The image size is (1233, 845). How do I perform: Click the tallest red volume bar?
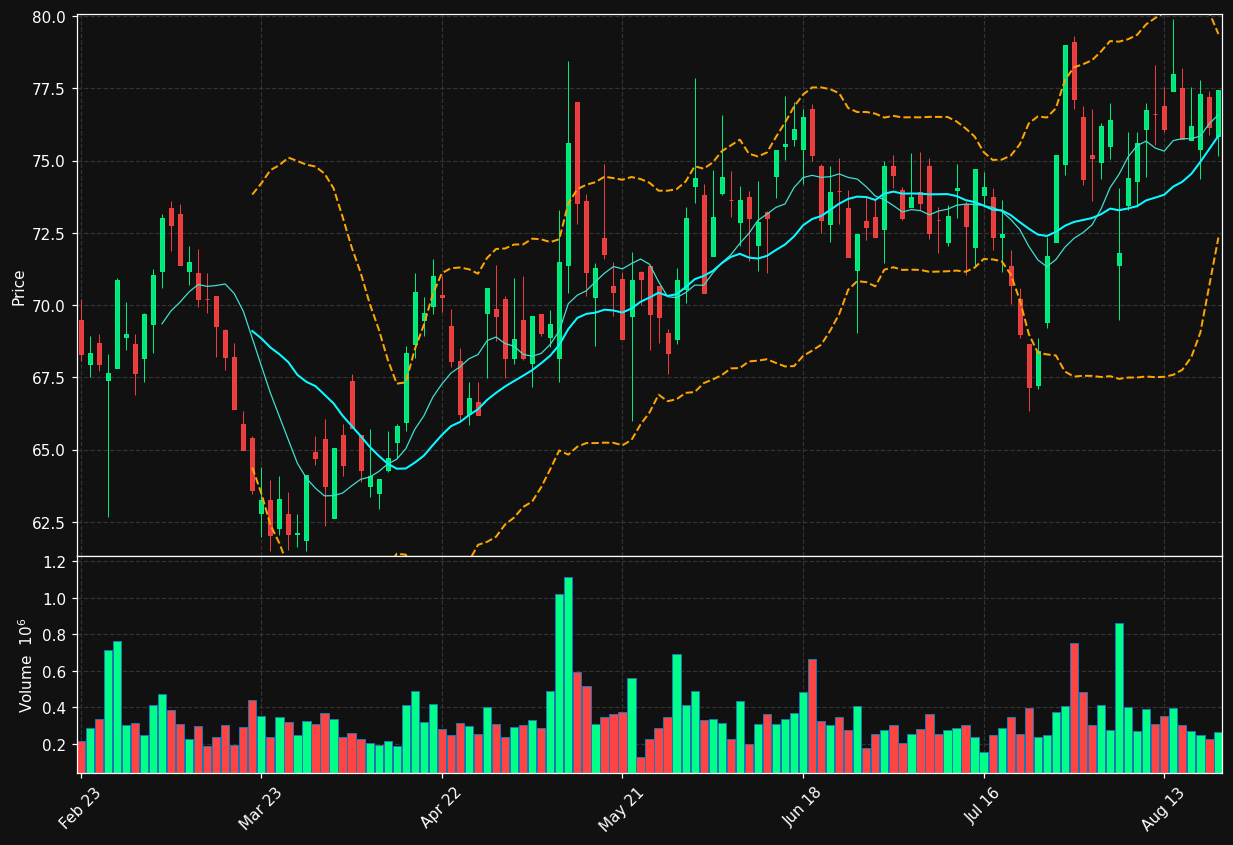tap(1074, 708)
